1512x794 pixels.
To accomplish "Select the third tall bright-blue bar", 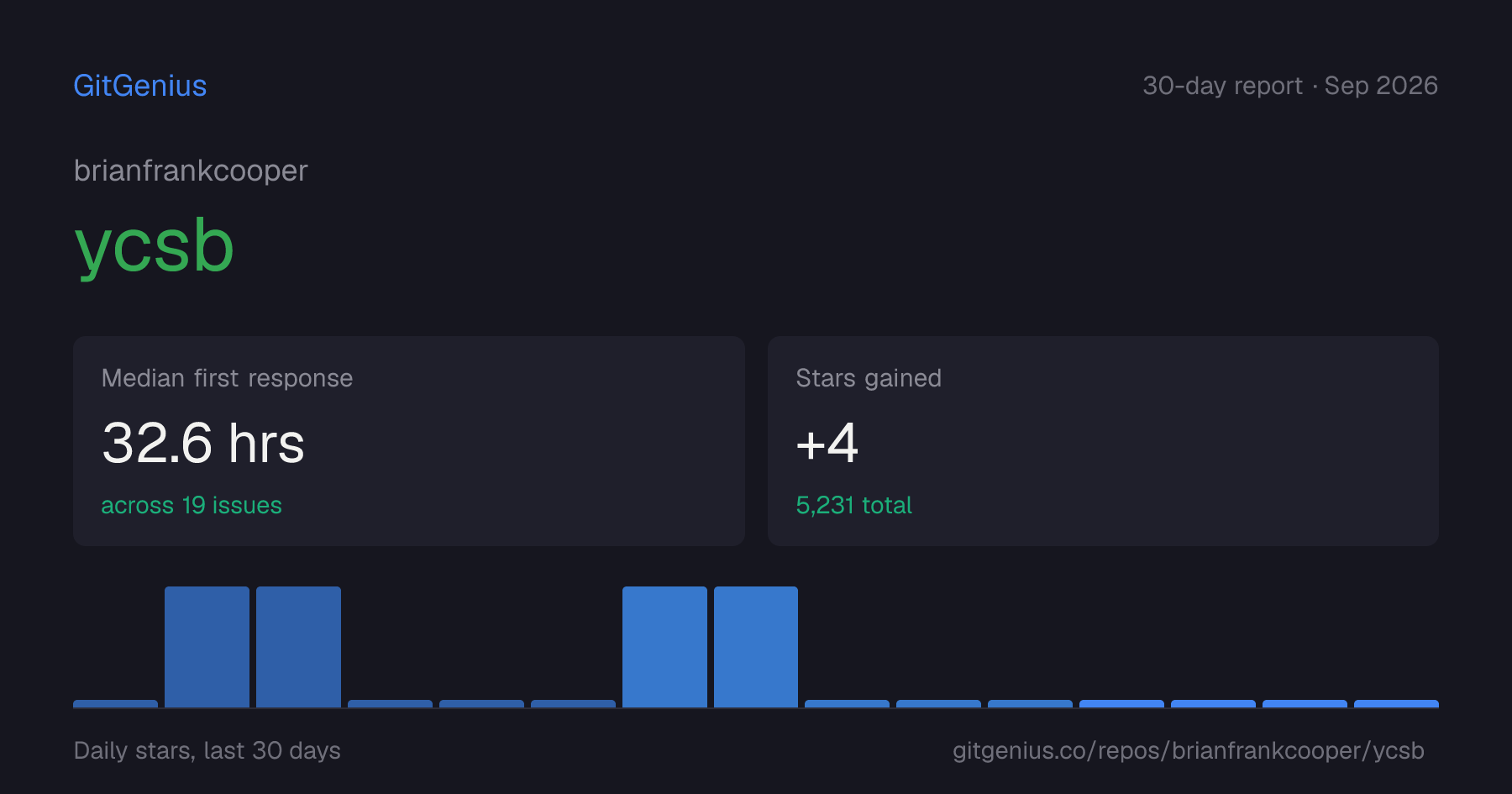I will [x=664, y=647].
